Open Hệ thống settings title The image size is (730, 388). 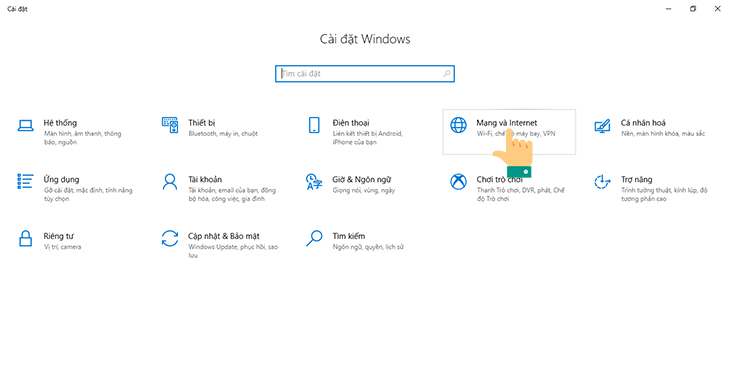coord(60,123)
